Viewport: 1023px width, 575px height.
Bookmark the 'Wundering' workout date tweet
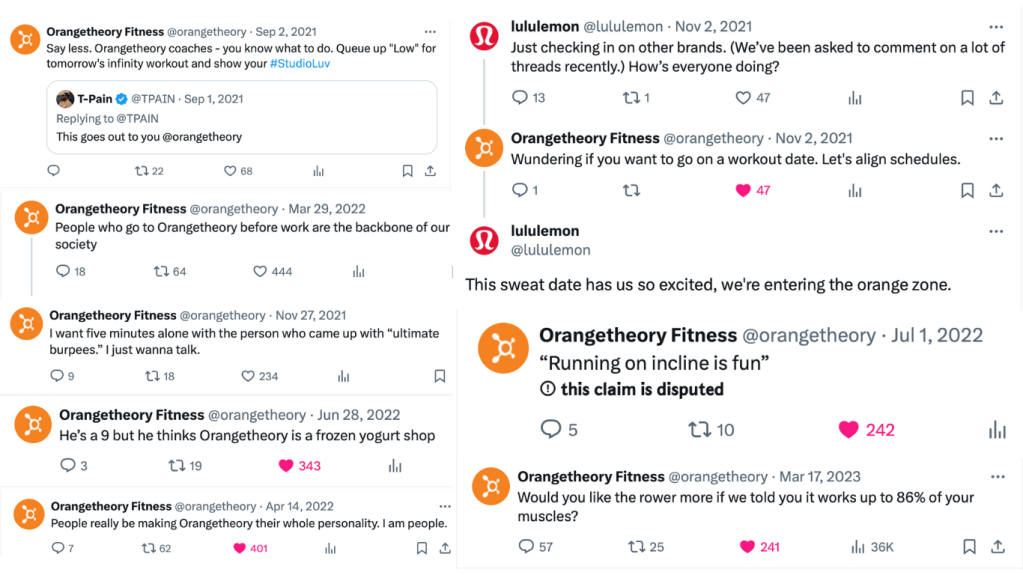(x=967, y=190)
